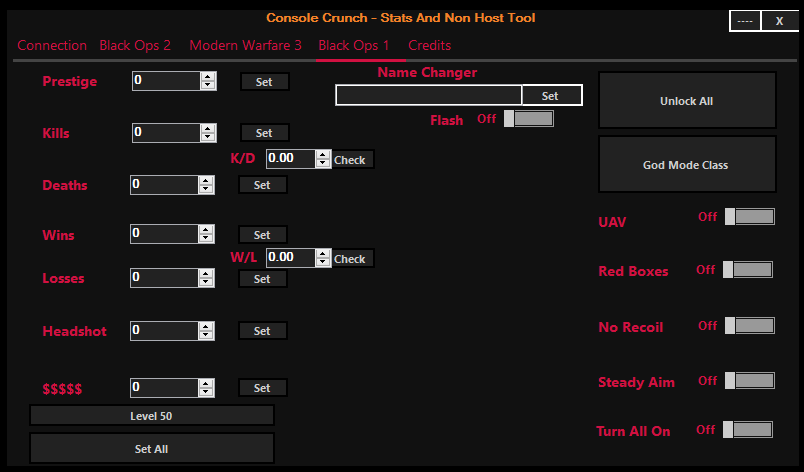The height and width of the screenshot is (472, 804).
Task: Click Check beside the W/L value
Action: (353, 258)
